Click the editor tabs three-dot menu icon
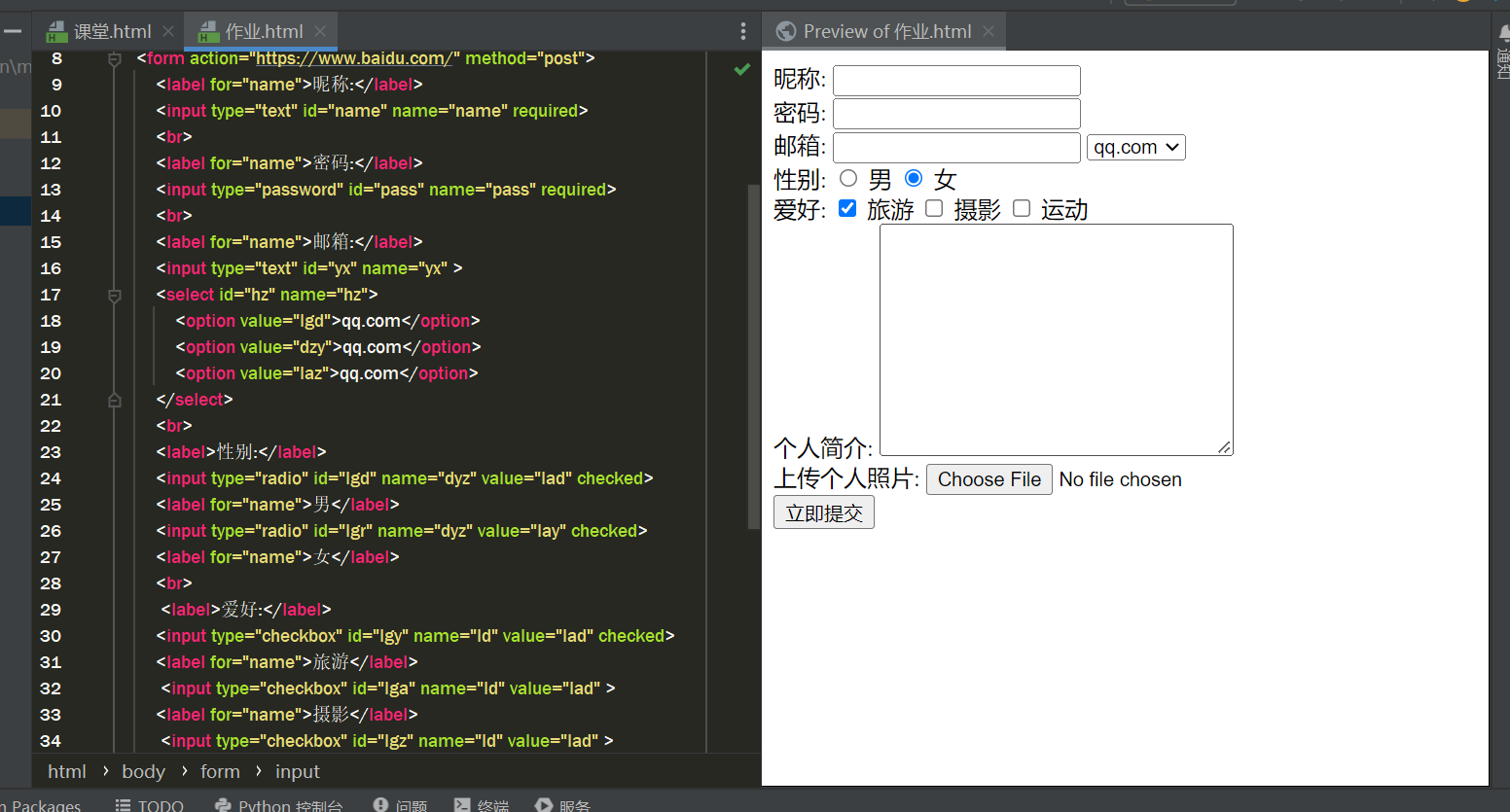 point(742,31)
